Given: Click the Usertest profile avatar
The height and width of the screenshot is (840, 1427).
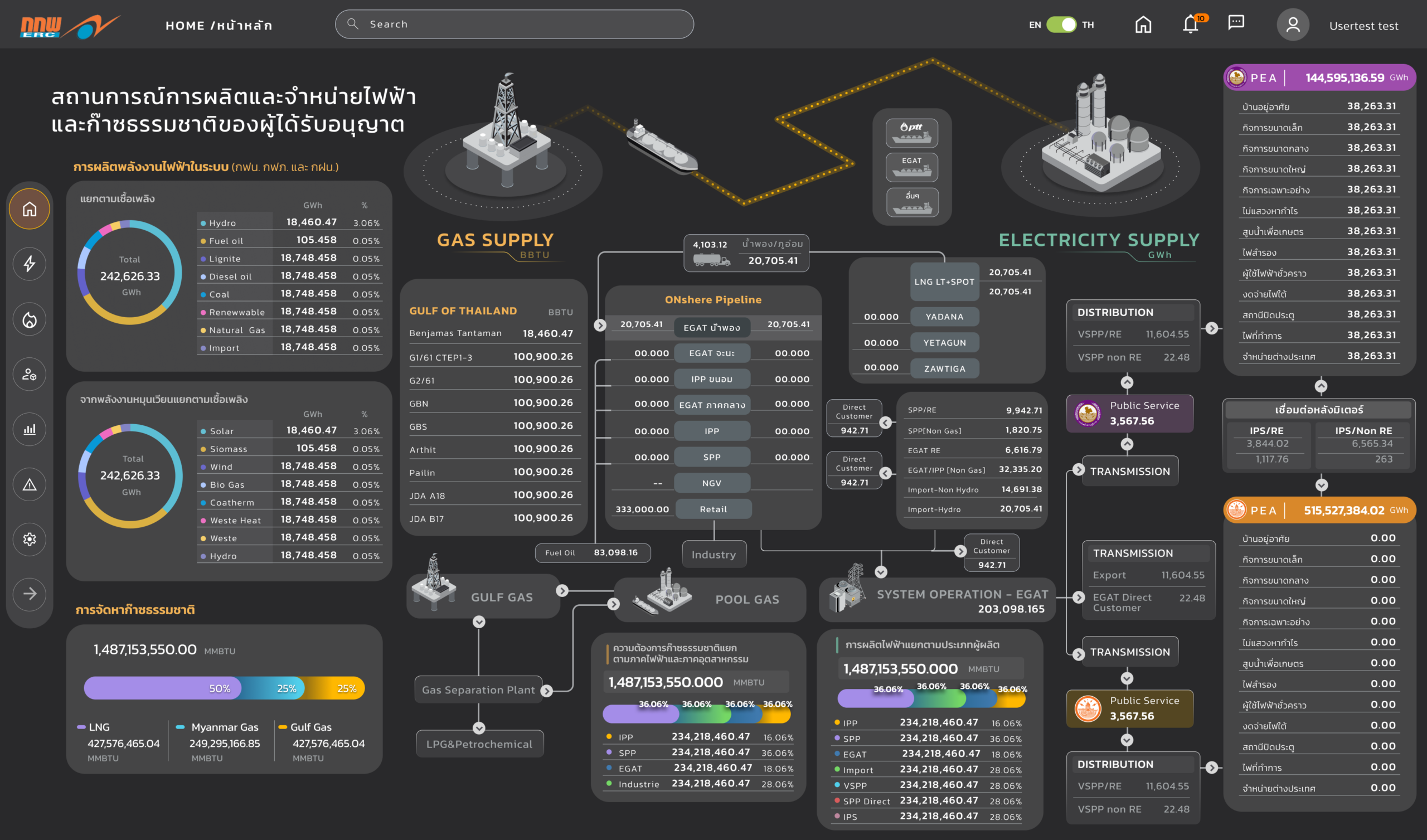Looking at the screenshot, I should click(x=1293, y=25).
